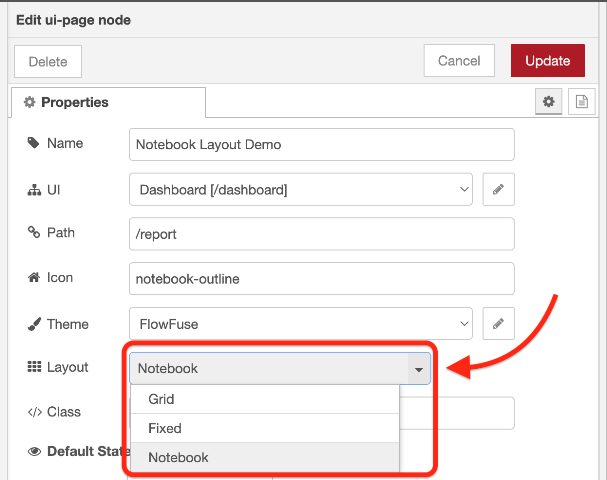
Task: Click the 'Layout' label text
Action: click(68, 367)
